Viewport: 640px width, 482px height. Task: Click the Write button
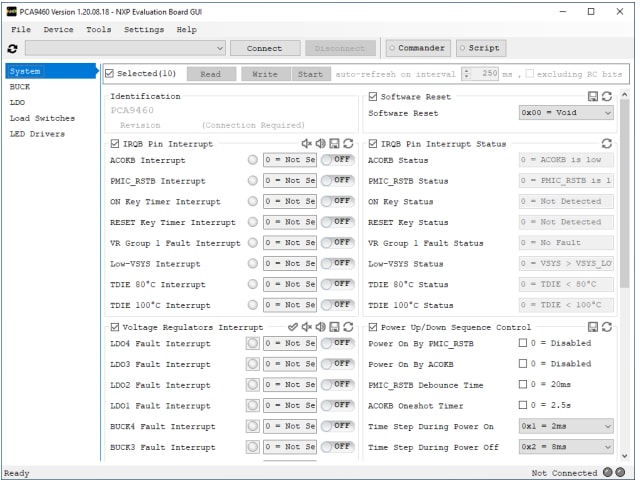[265, 74]
